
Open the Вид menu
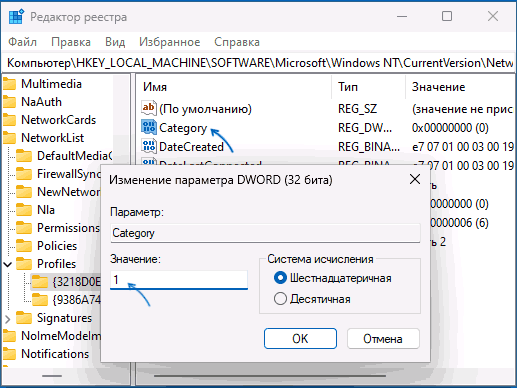coord(115,42)
